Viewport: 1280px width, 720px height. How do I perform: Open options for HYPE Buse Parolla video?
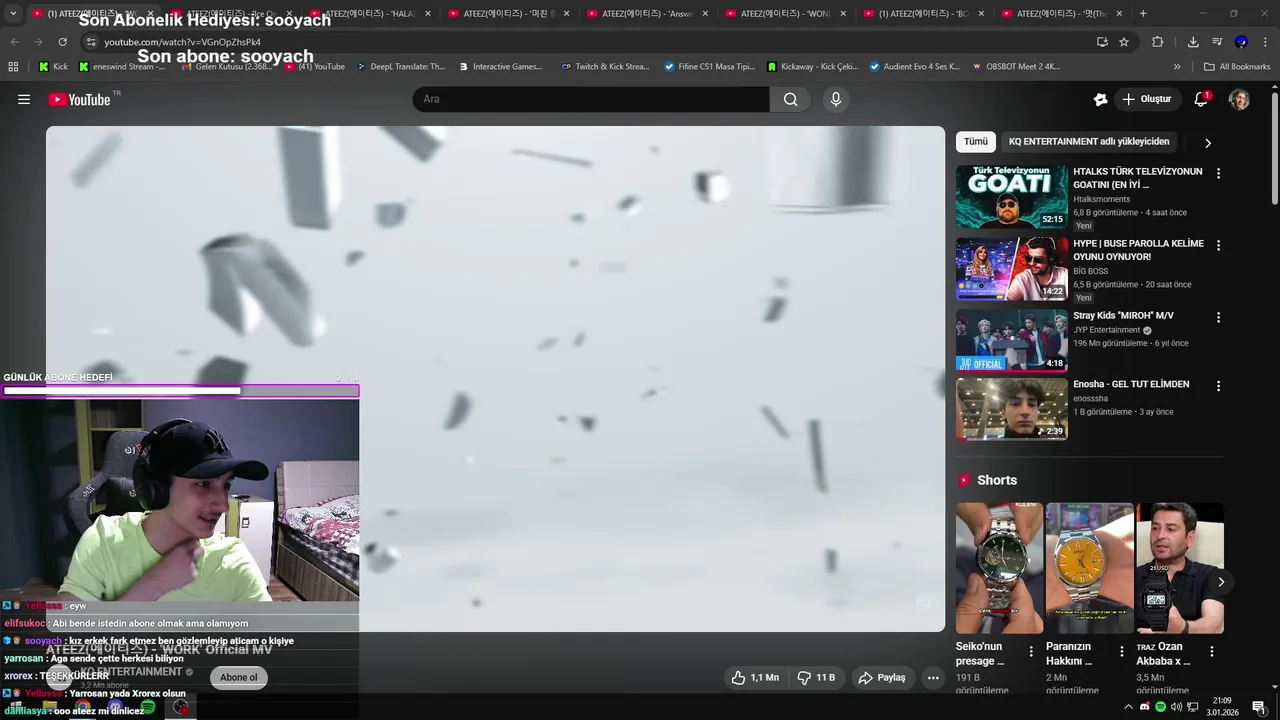coord(1218,245)
